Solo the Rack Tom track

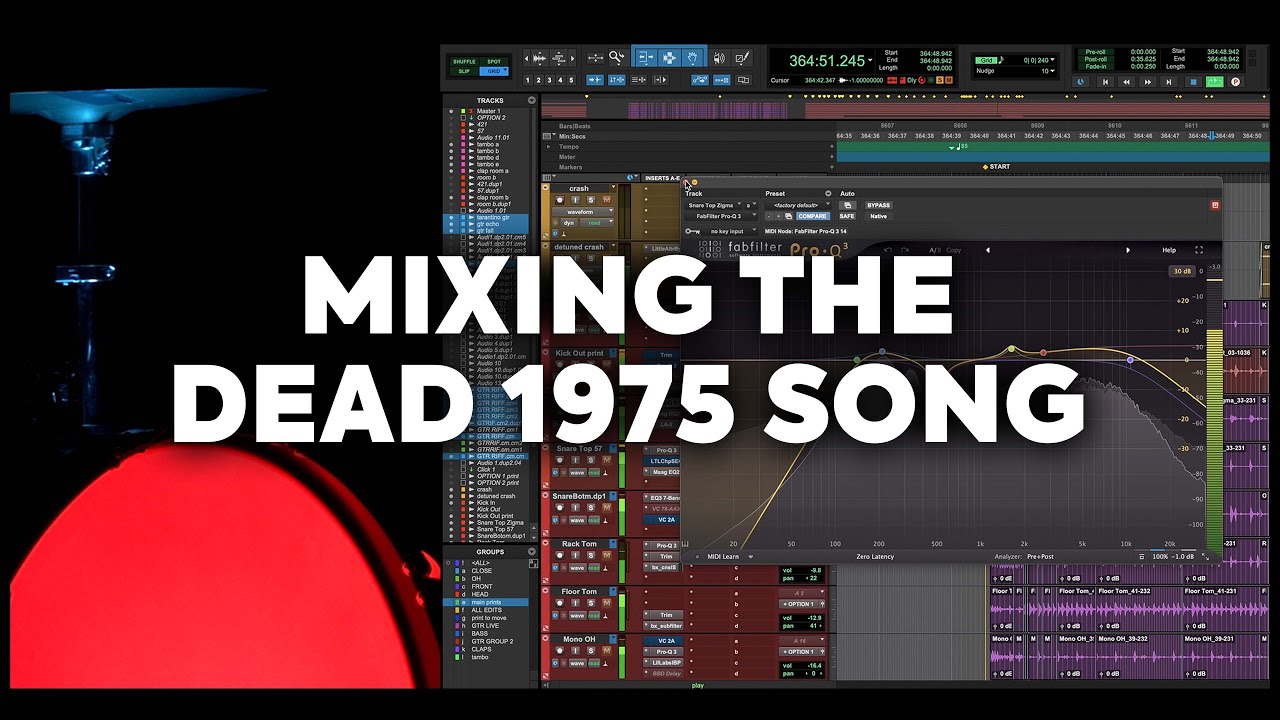coord(591,556)
